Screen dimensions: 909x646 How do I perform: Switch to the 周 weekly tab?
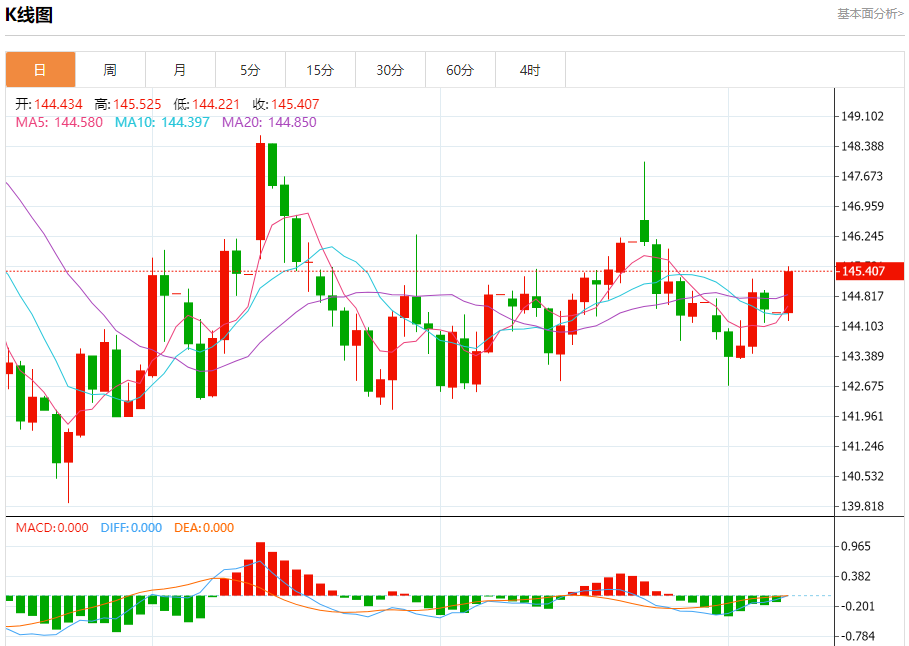coord(110,70)
